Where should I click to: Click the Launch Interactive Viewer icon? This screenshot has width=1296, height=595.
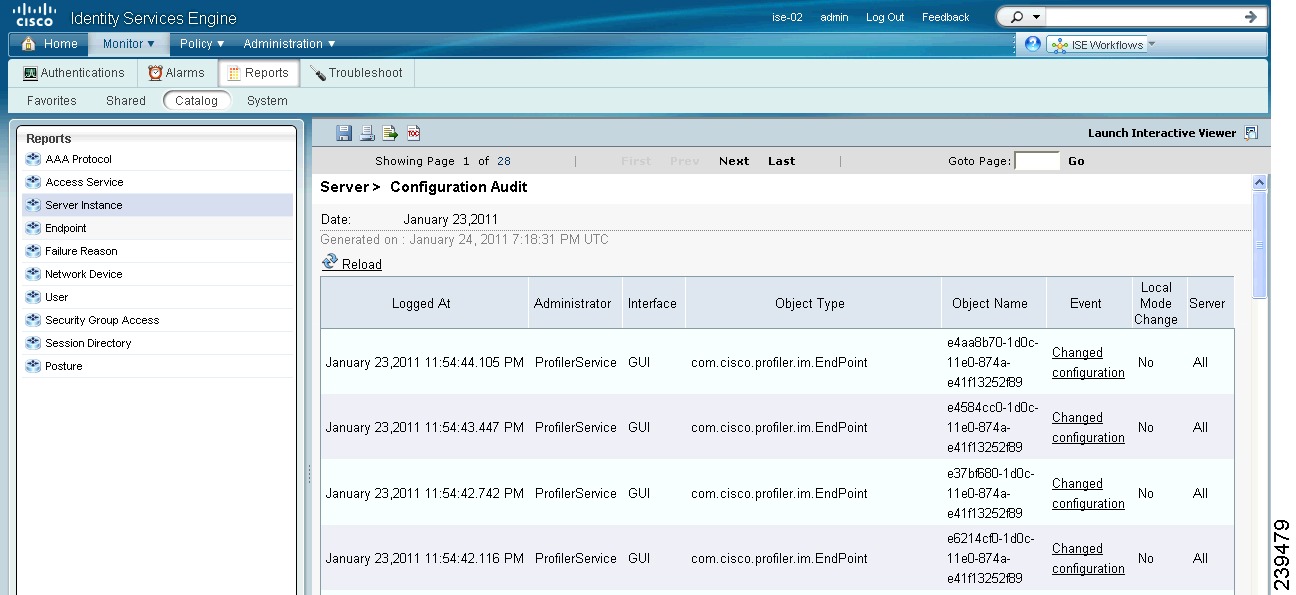[x=1251, y=133]
